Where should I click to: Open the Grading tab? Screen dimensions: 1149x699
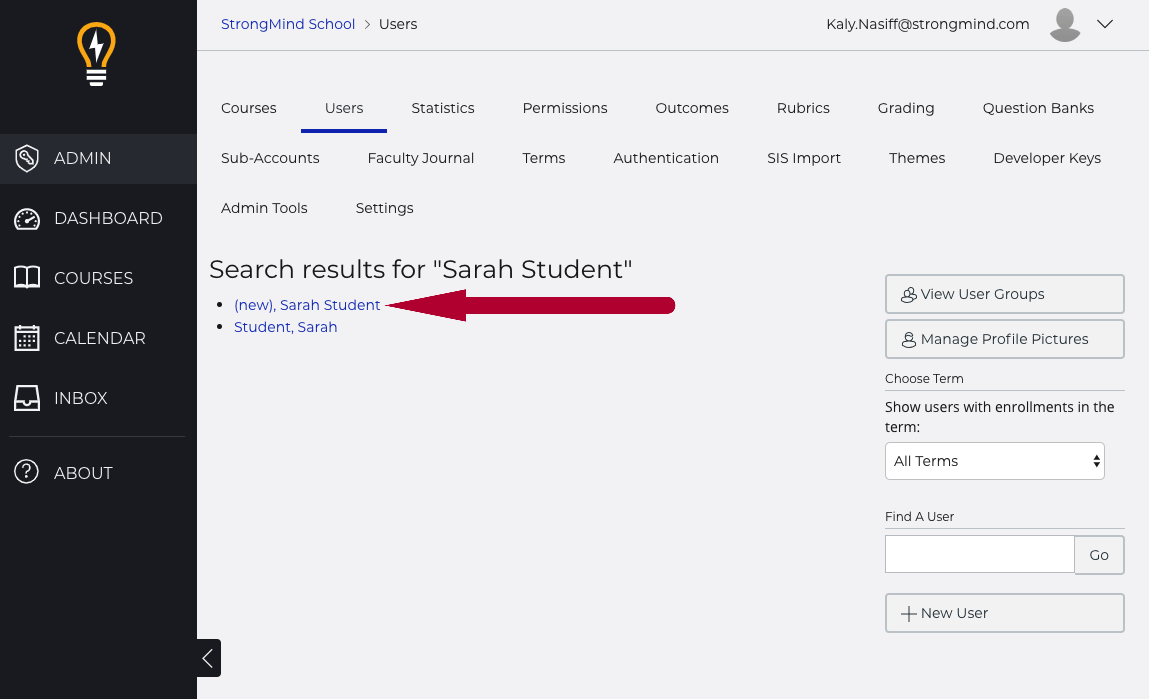[x=906, y=108]
